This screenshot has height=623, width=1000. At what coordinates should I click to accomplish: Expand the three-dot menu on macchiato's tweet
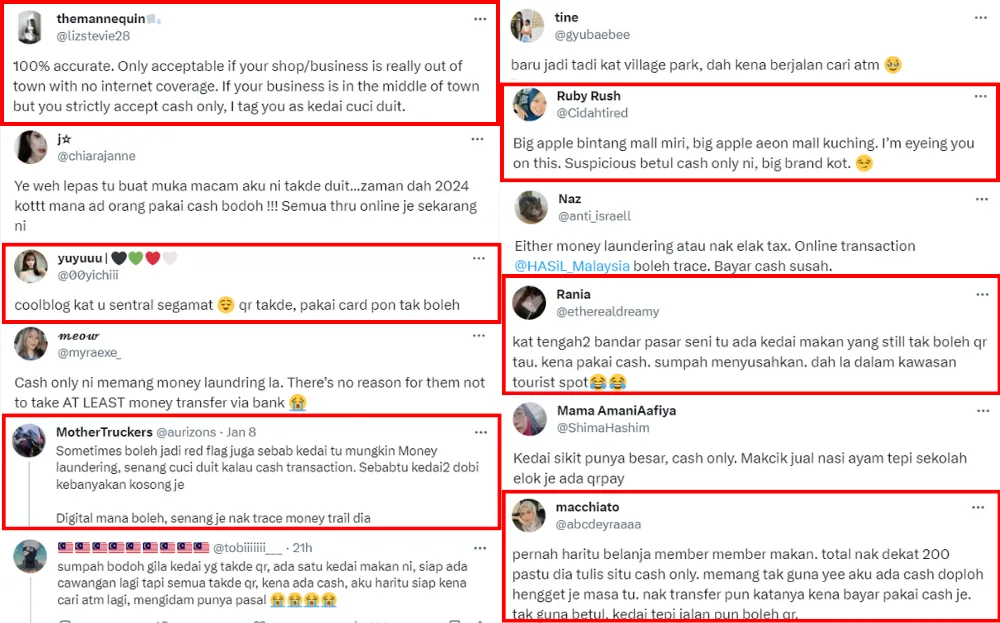coord(978,508)
